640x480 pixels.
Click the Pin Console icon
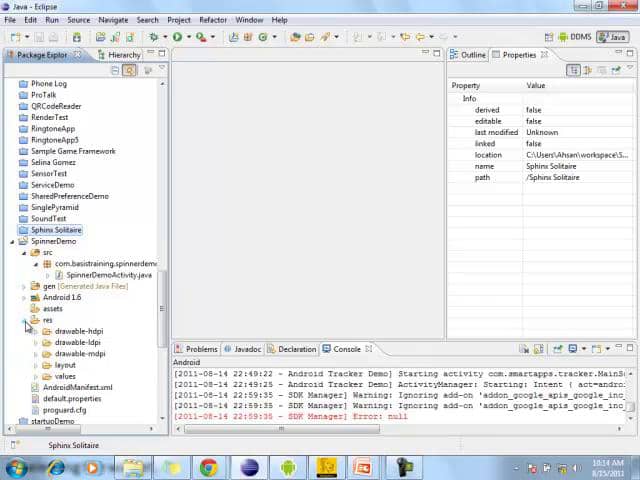[x=558, y=349]
